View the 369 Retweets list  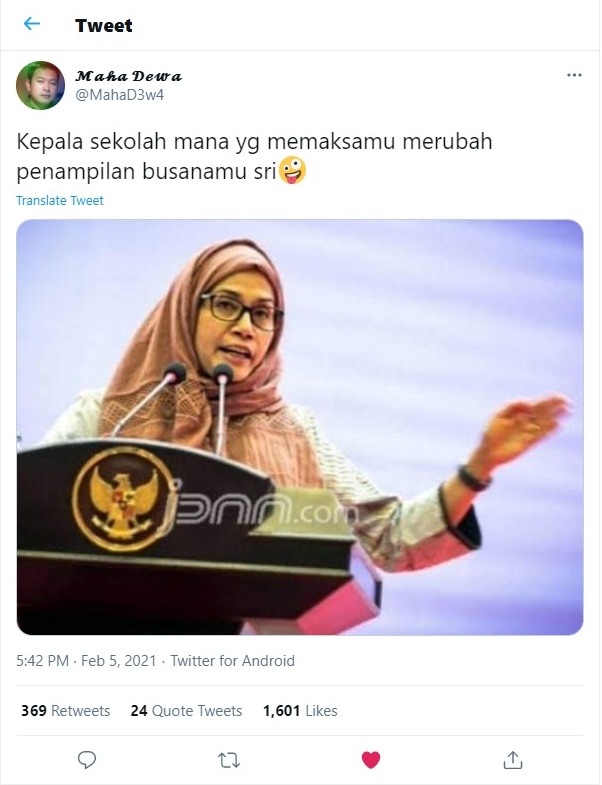(65, 711)
